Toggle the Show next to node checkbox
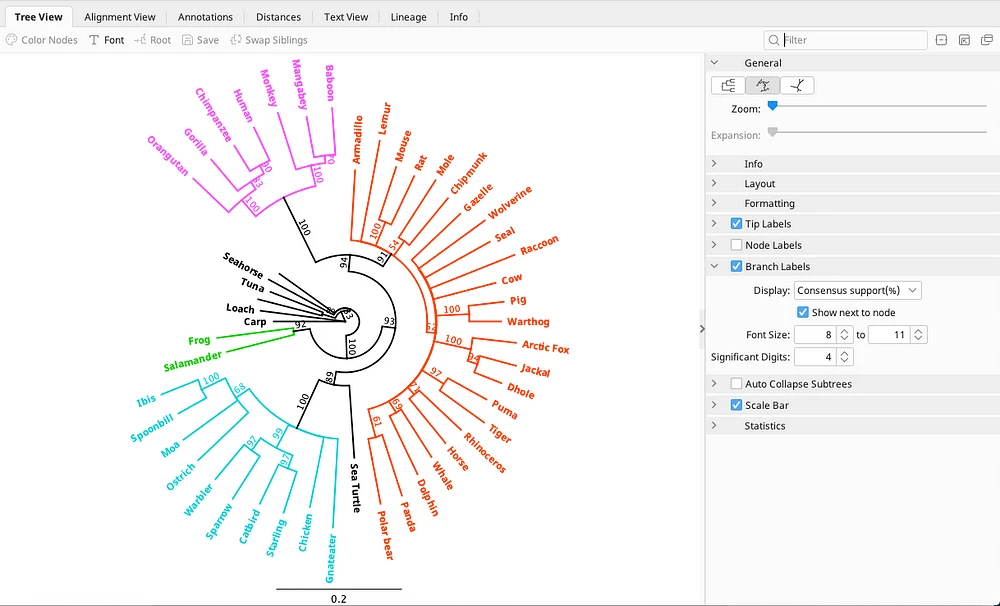1000x606 pixels. [802, 312]
